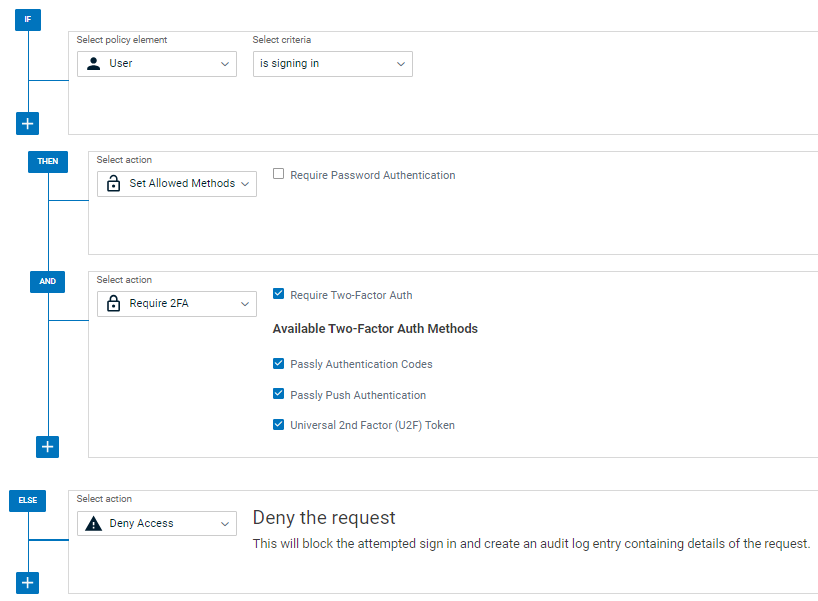Click the padlock icon beside Set Allowed Methods
Screen dimensions: 818x601
[x=113, y=184]
